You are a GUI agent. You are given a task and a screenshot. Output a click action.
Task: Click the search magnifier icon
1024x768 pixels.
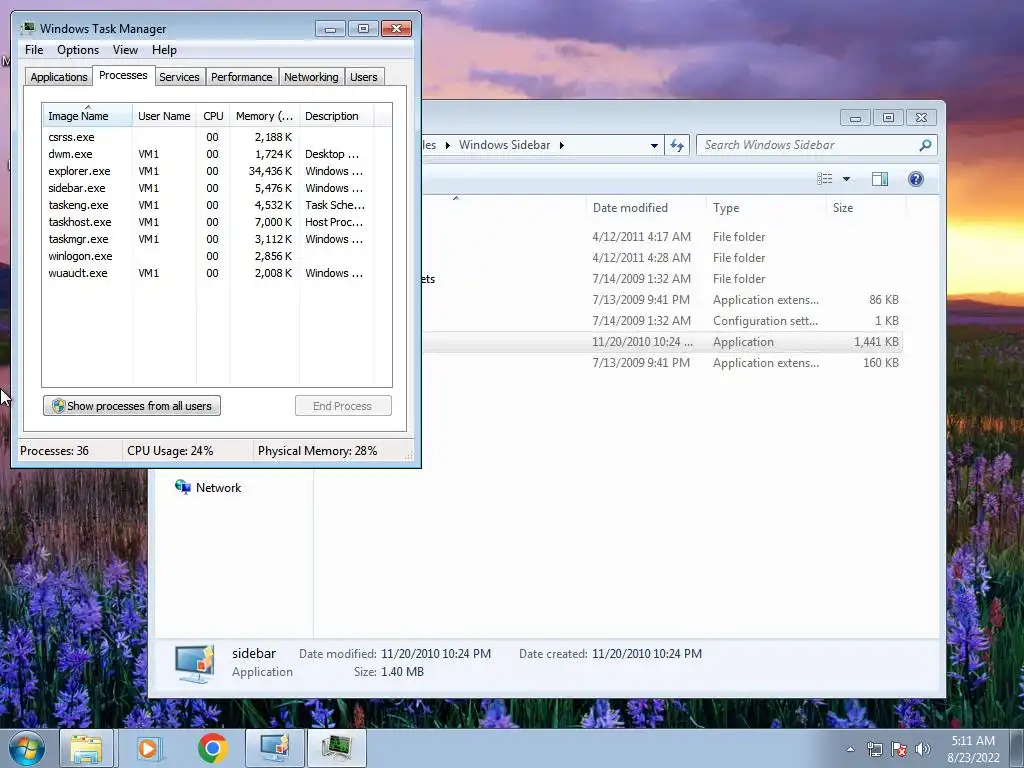(x=925, y=145)
